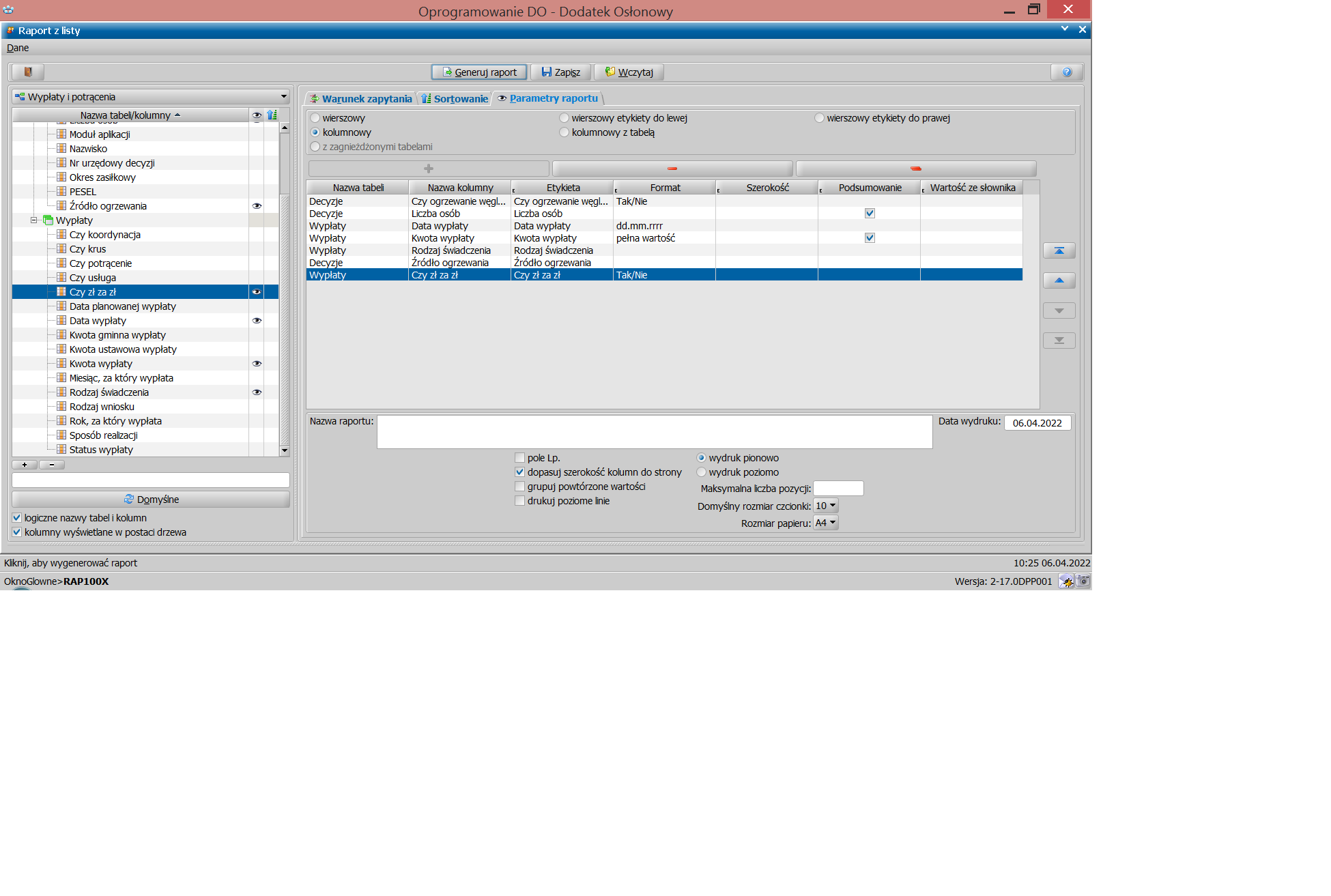Toggle Podsumowanie checkbox for Liczba osób row
This screenshot has height=896, width=1331.
point(870,214)
